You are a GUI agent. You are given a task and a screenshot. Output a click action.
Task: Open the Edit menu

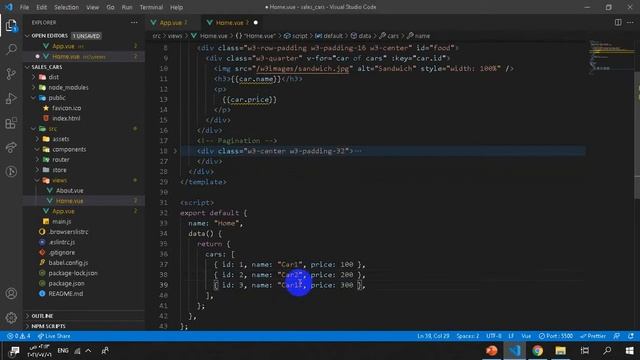pyautogui.click(x=42, y=7)
